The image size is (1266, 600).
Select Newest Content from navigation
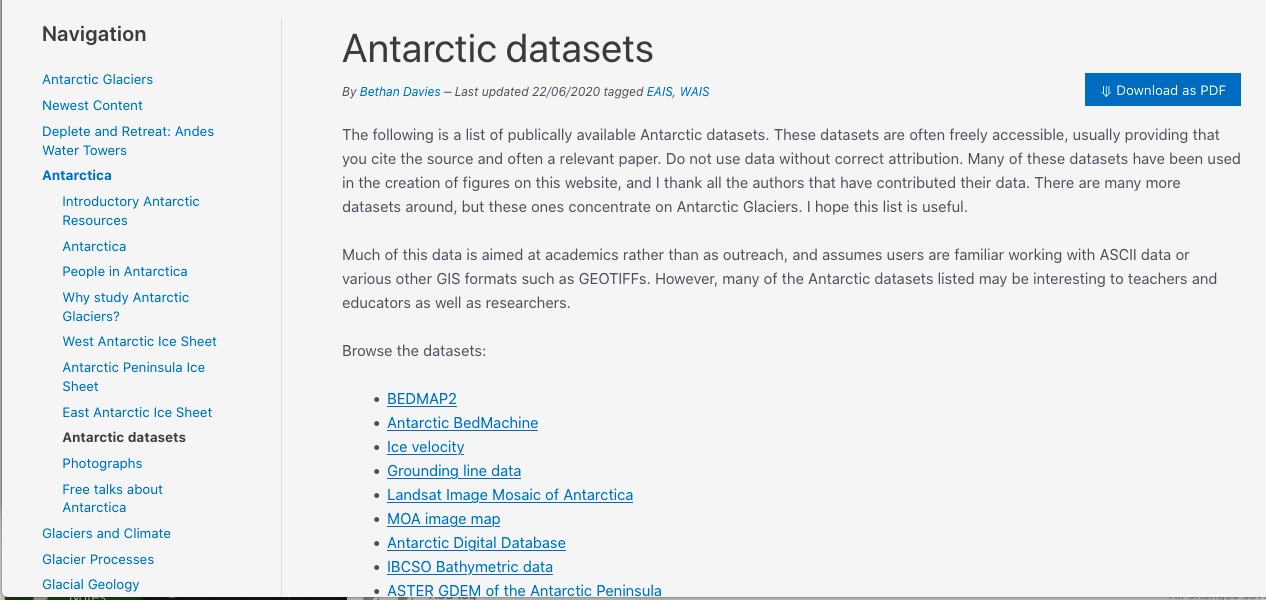[x=92, y=105]
